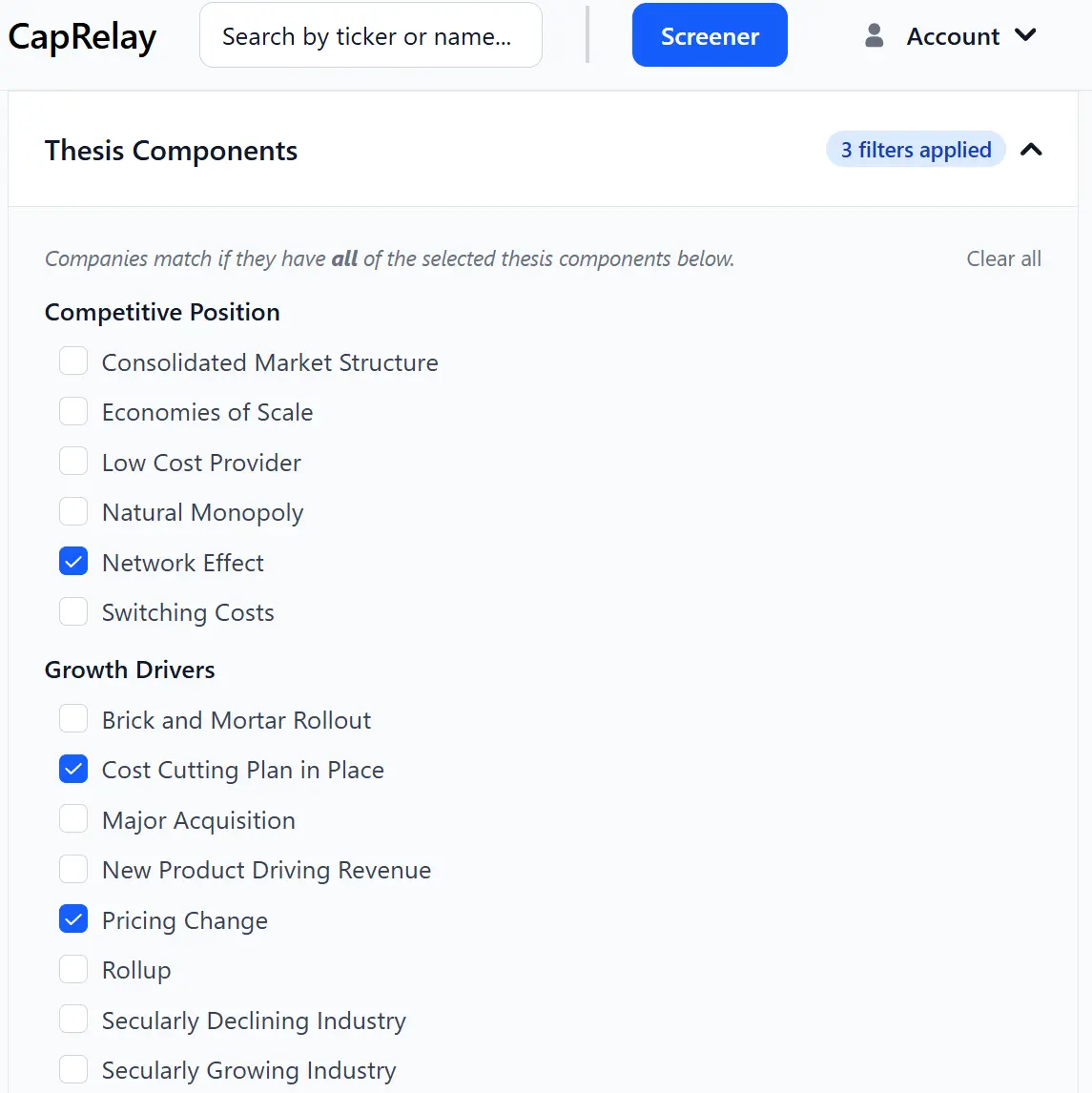This screenshot has width=1092, height=1093.
Task: Uncheck the Network Effect filter
Action: (73, 562)
